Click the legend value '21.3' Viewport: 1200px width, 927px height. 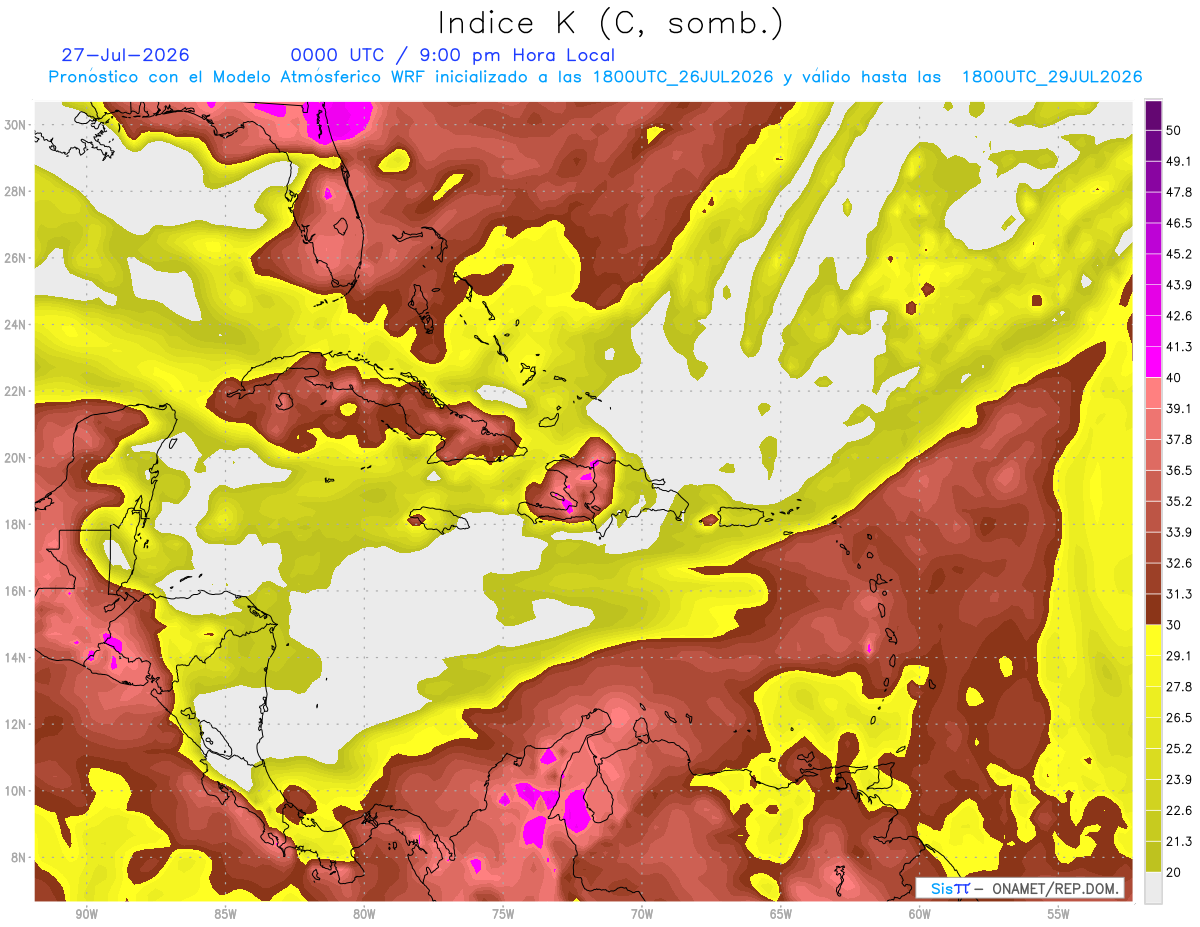tap(1179, 841)
